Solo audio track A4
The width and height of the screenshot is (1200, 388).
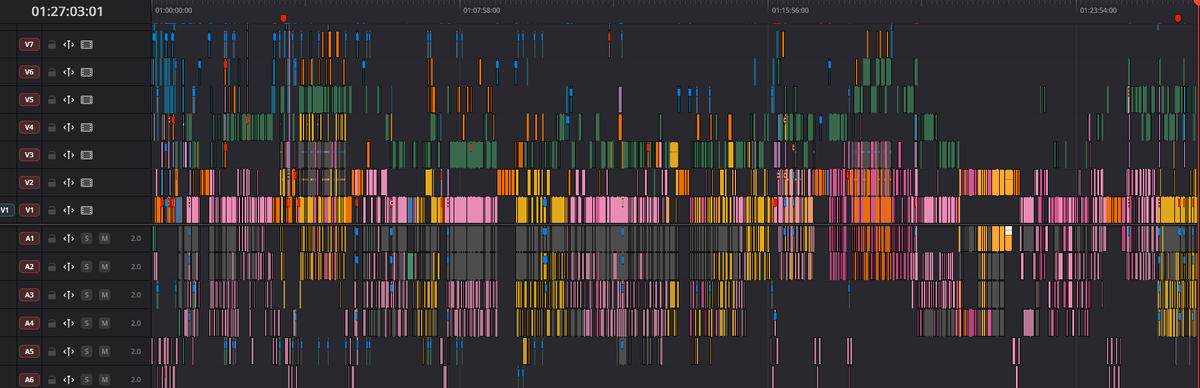[x=87, y=323]
